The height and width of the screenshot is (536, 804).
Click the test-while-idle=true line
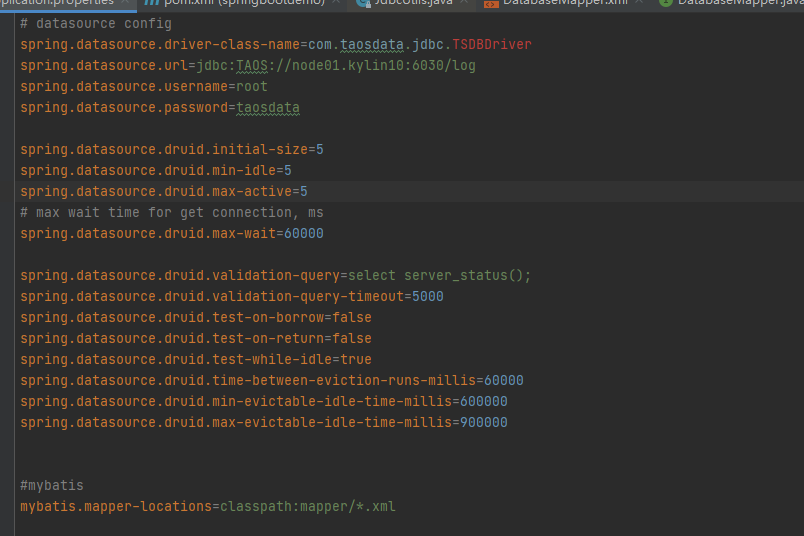tap(196, 360)
